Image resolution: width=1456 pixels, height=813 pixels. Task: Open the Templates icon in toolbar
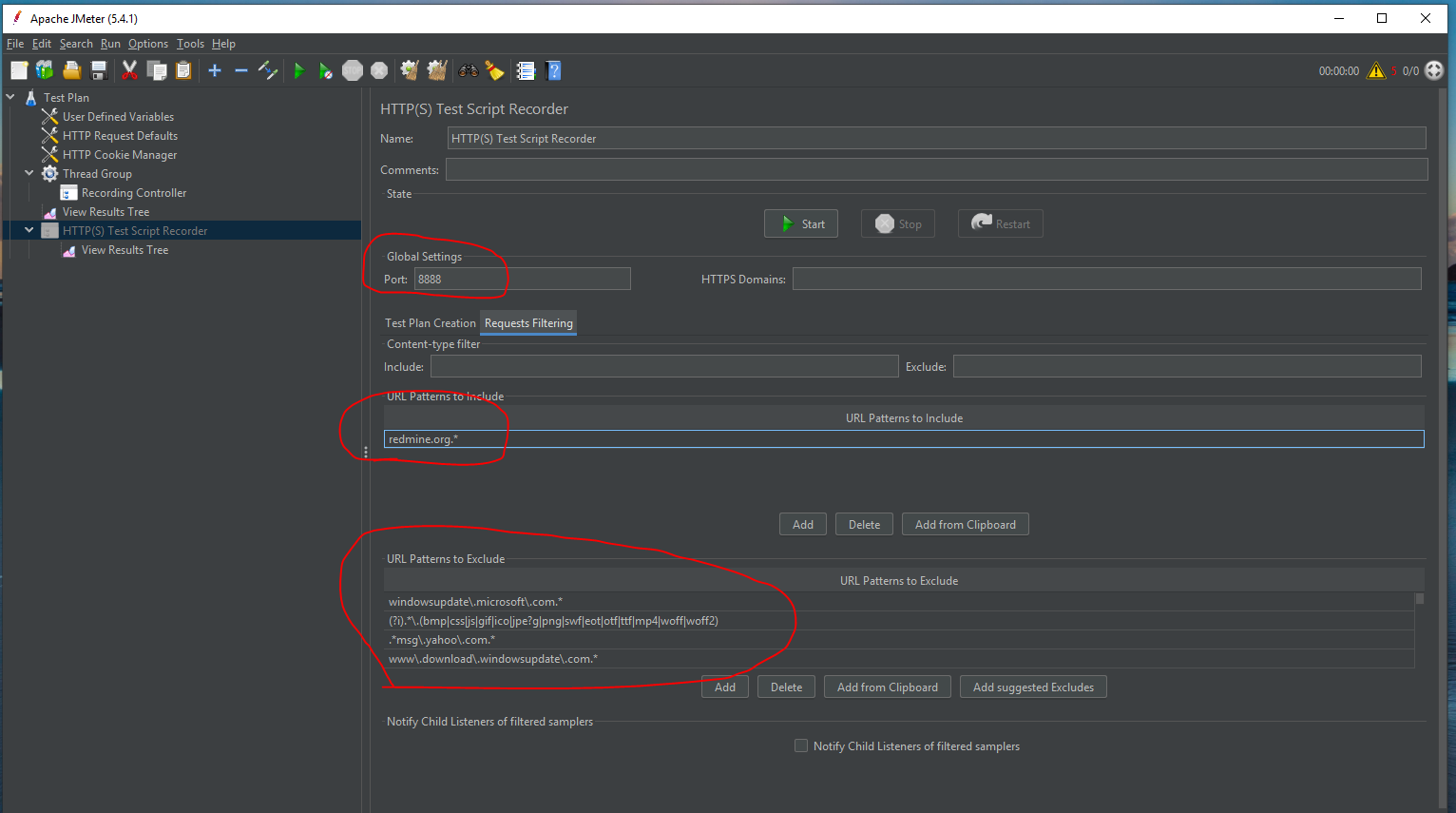[x=45, y=70]
